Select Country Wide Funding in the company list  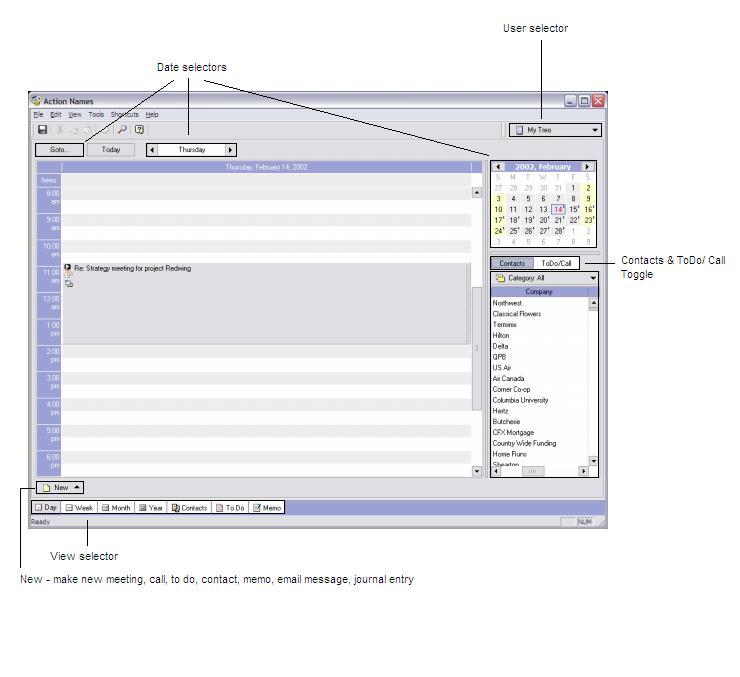(524, 443)
